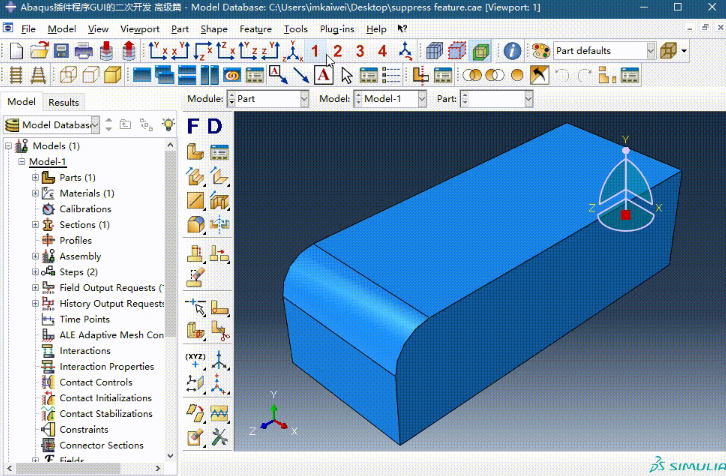Expand the Steps (2) tree node
Screen dimensions: 726x476
(35, 272)
